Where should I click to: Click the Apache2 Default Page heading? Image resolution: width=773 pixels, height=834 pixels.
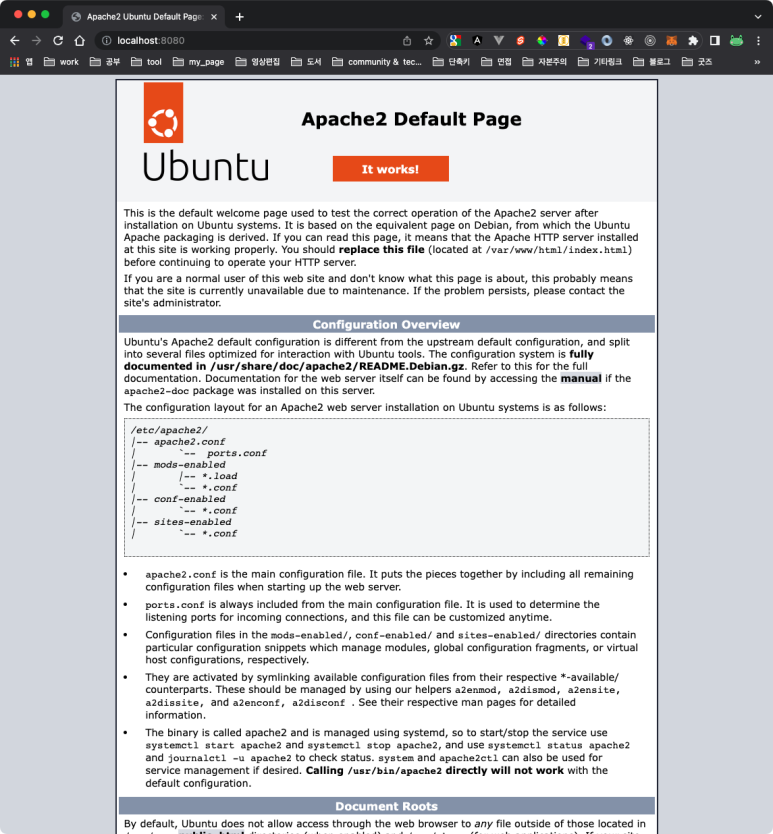pyautogui.click(x=411, y=119)
